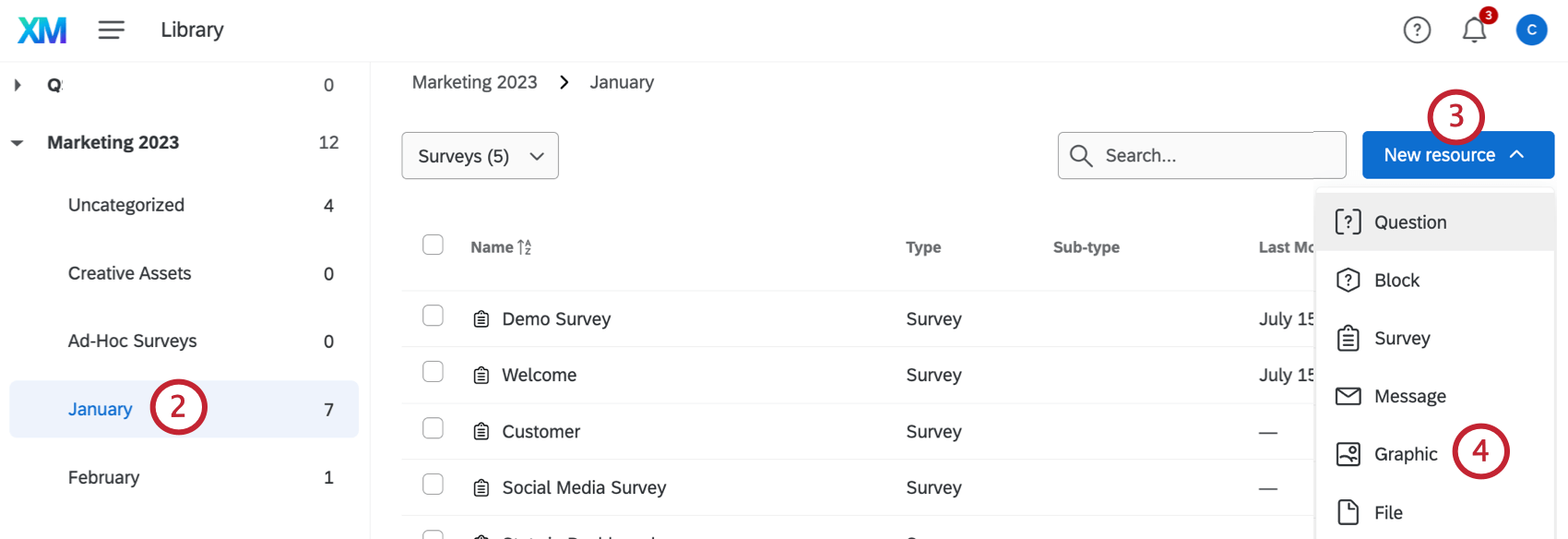This screenshot has width=1568, height=539.
Task: Tick the select-all header checkbox
Action: pos(433,245)
